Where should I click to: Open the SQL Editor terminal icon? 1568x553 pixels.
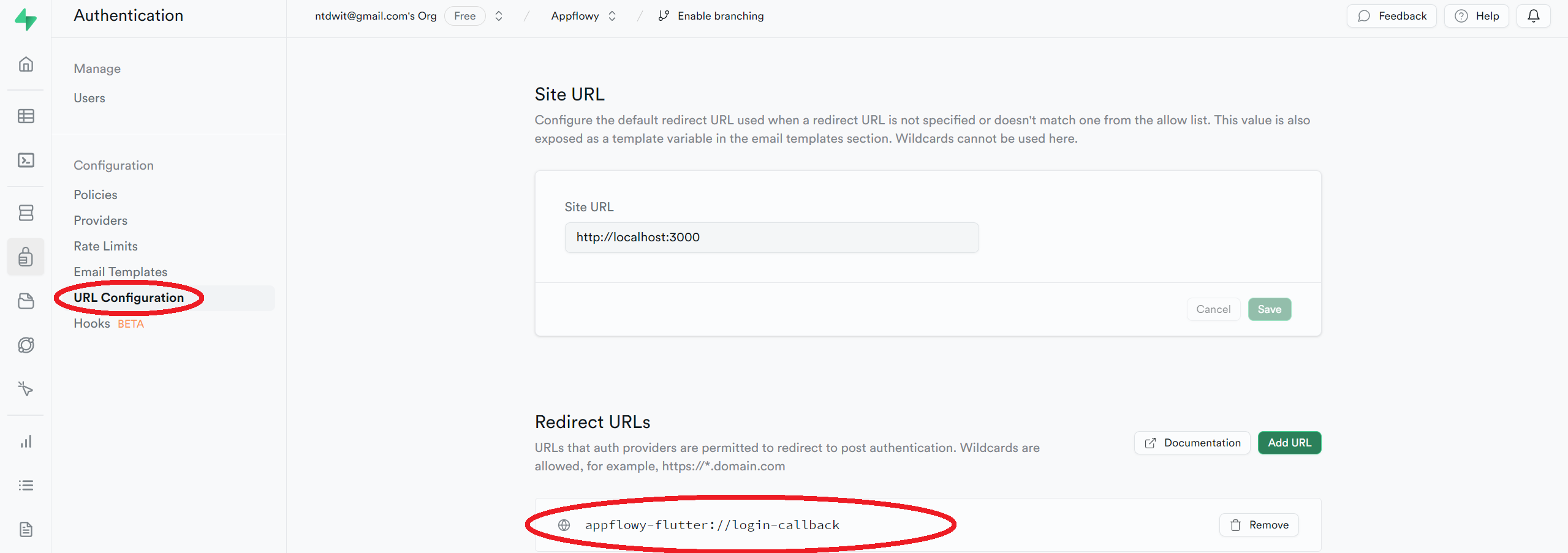tap(26, 160)
